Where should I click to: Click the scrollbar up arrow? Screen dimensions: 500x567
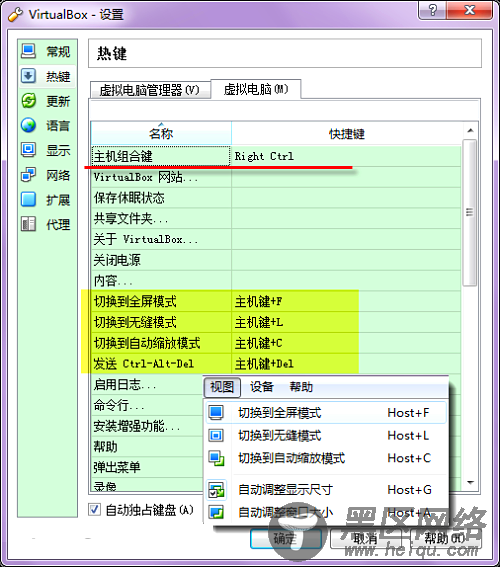[x=470, y=131]
